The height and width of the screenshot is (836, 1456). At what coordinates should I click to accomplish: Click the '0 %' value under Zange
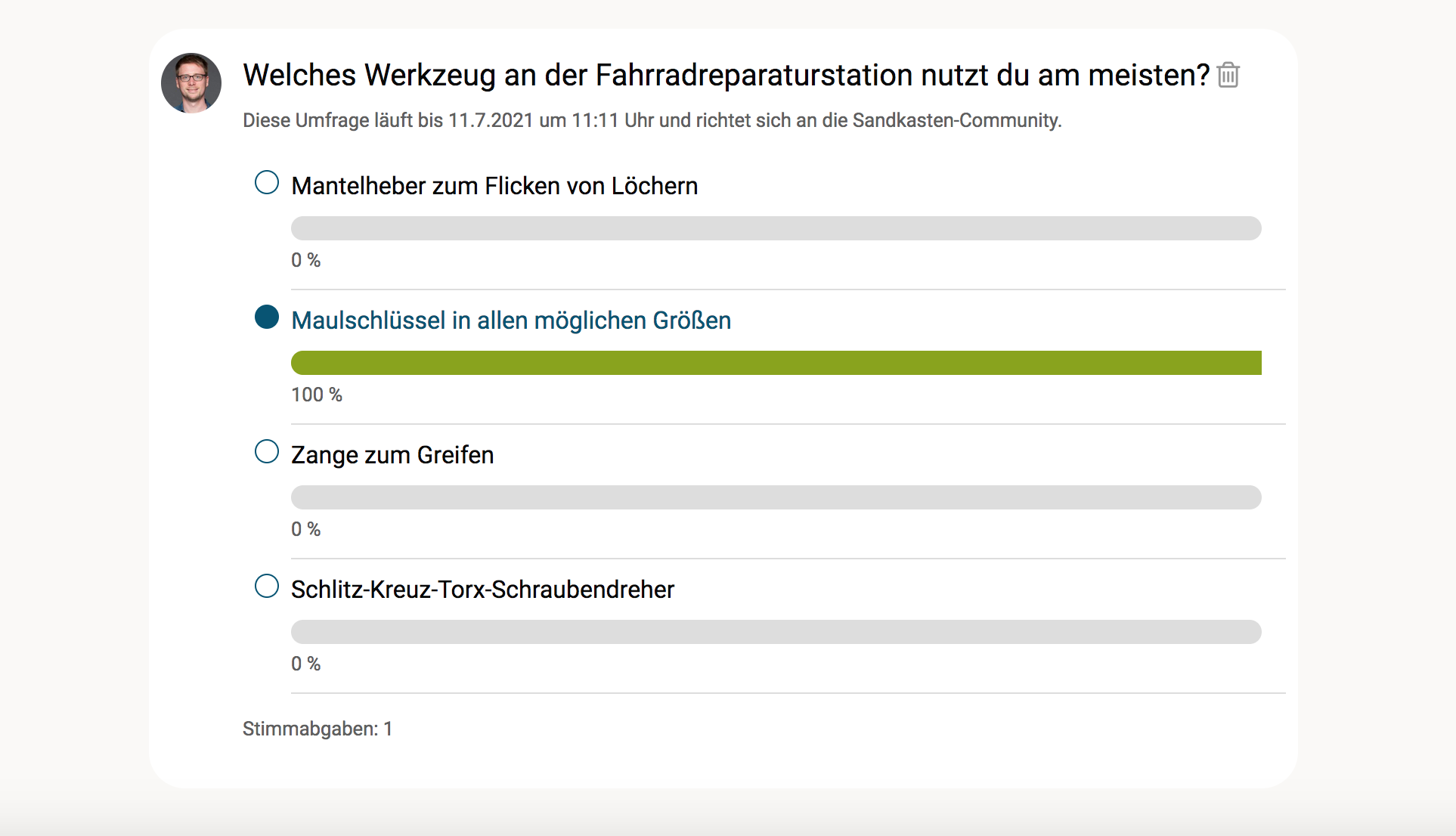[x=306, y=529]
